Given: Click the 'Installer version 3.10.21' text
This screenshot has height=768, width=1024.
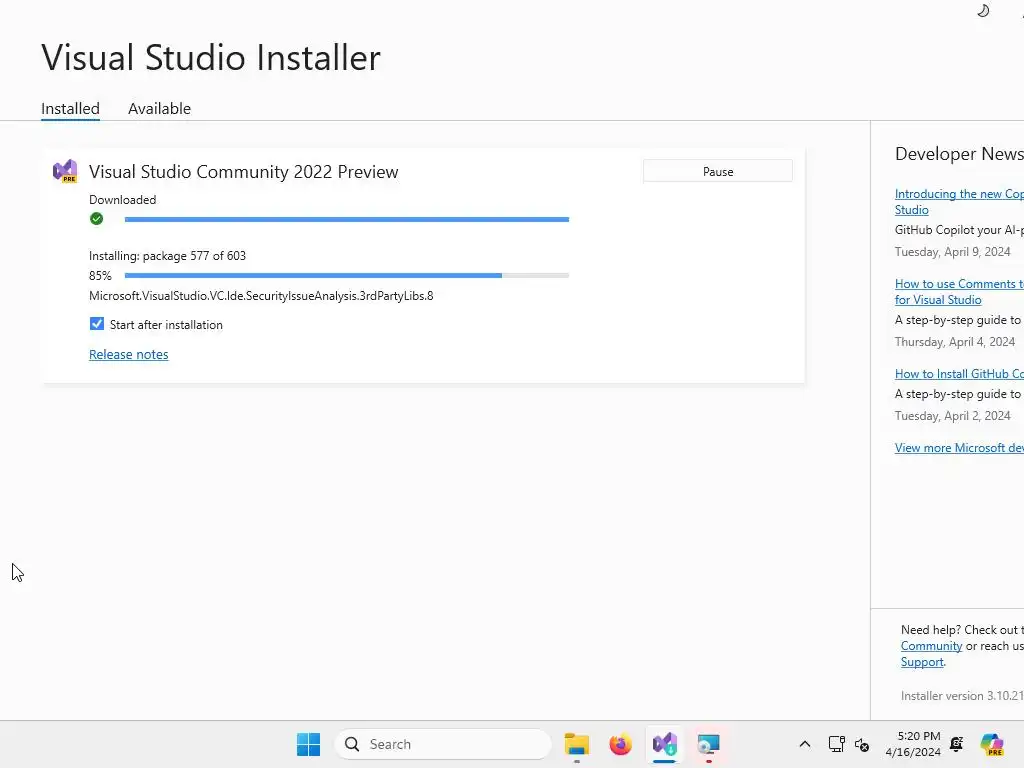Looking at the screenshot, I should click(x=962, y=696).
